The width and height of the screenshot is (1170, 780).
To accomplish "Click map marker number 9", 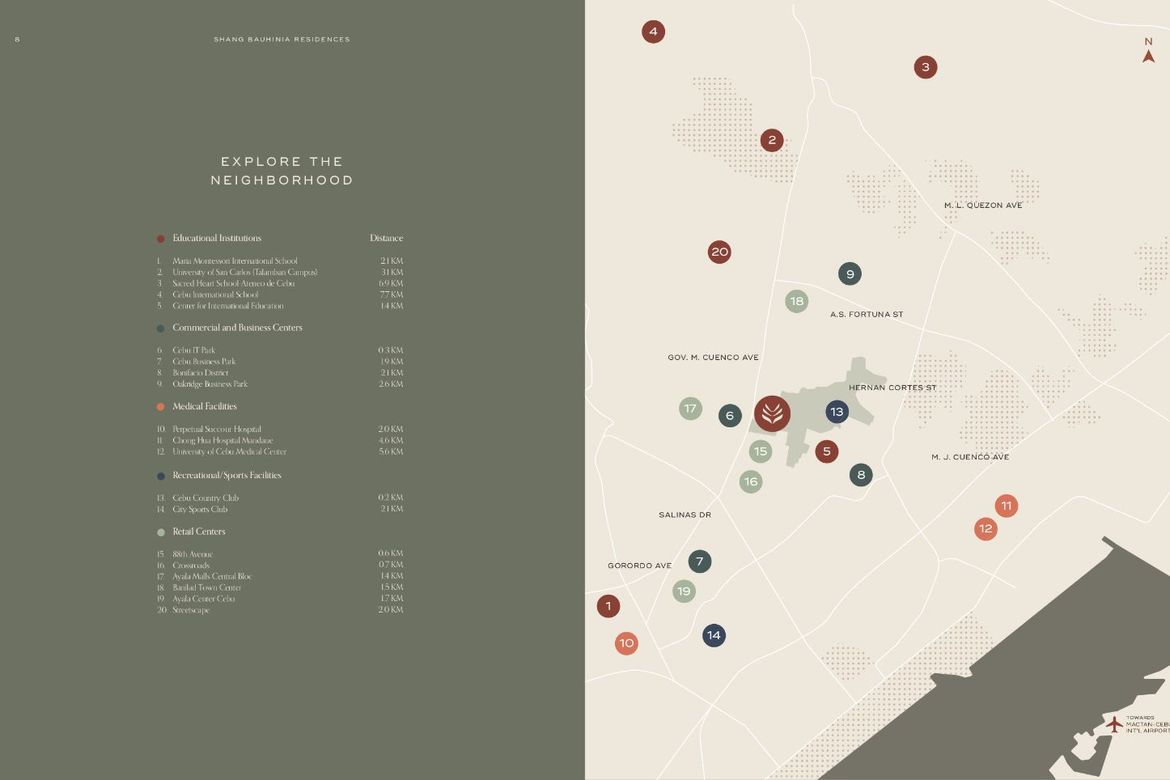I will (x=850, y=274).
